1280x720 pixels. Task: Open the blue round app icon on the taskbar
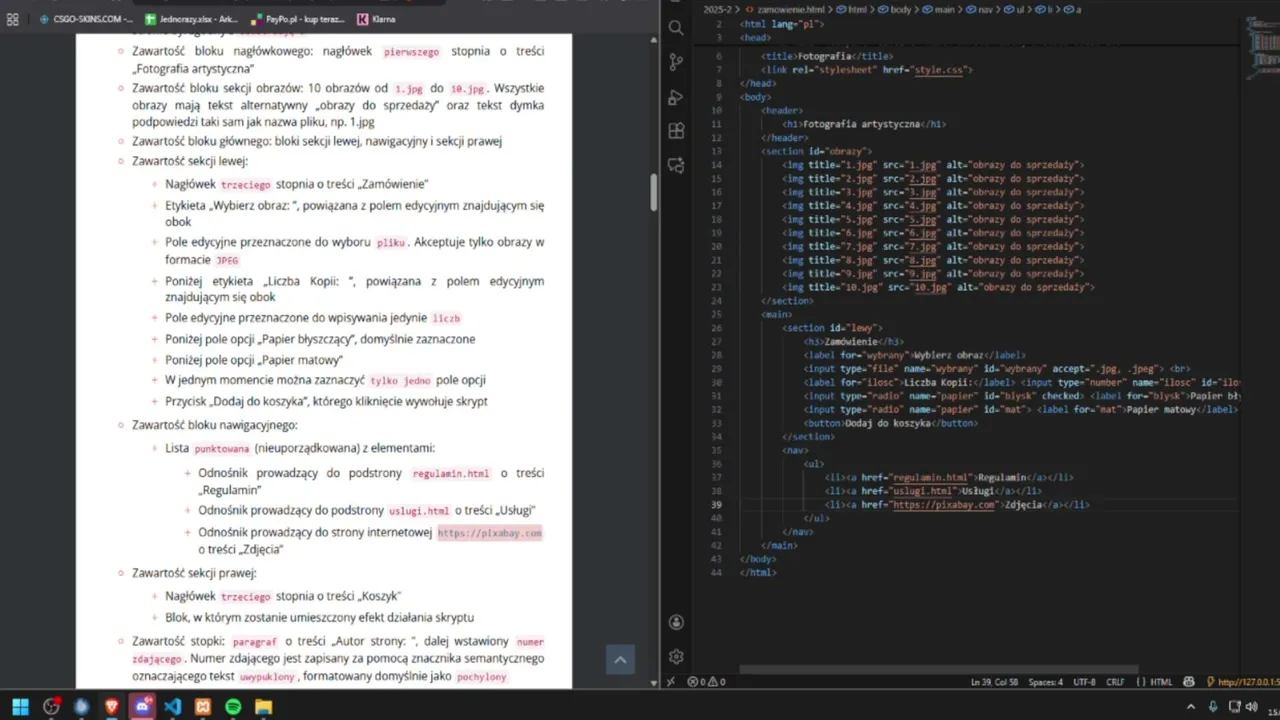click(82, 707)
